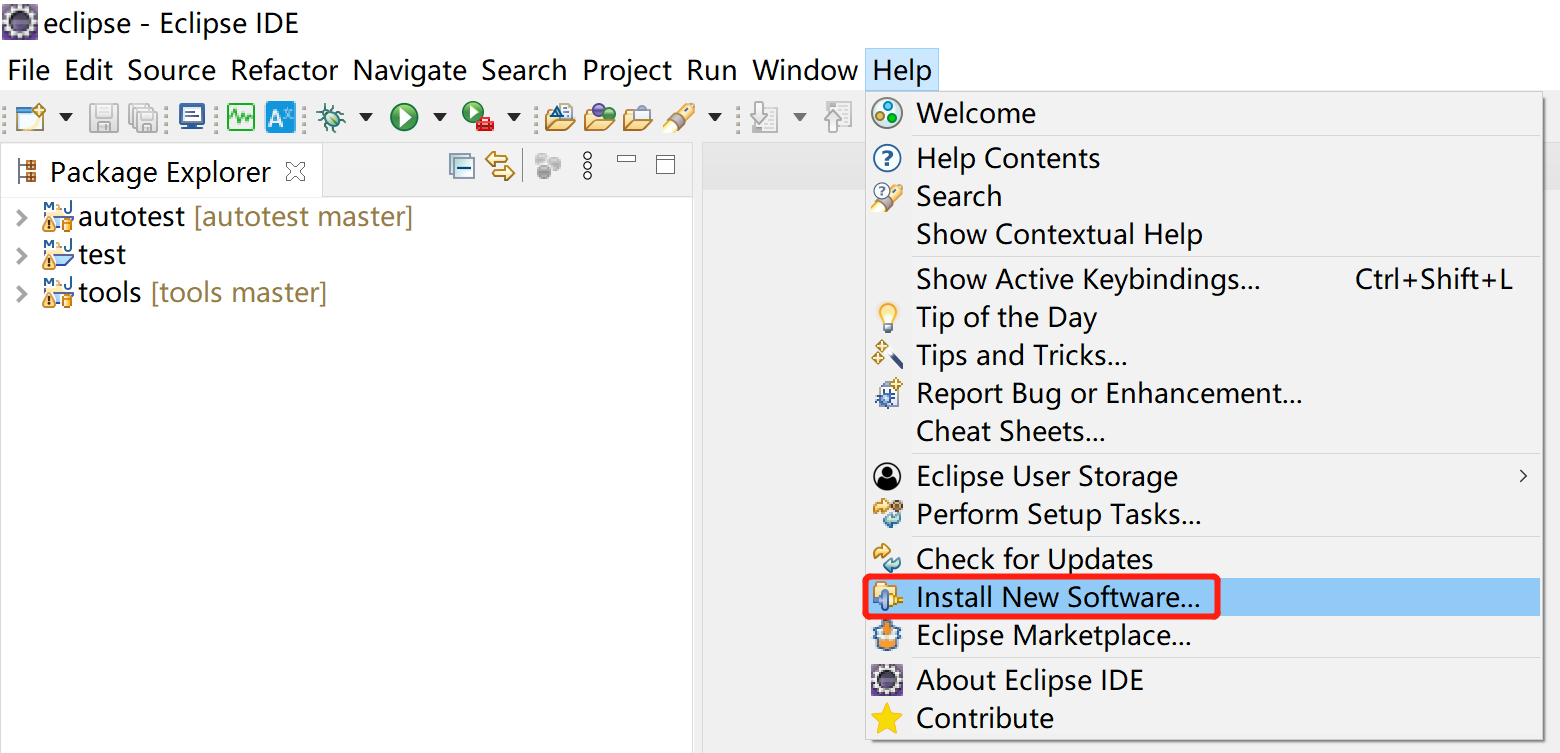The width and height of the screenshot is (1560, 753).
Task: Open the Source menu
Action: (171, 70)
